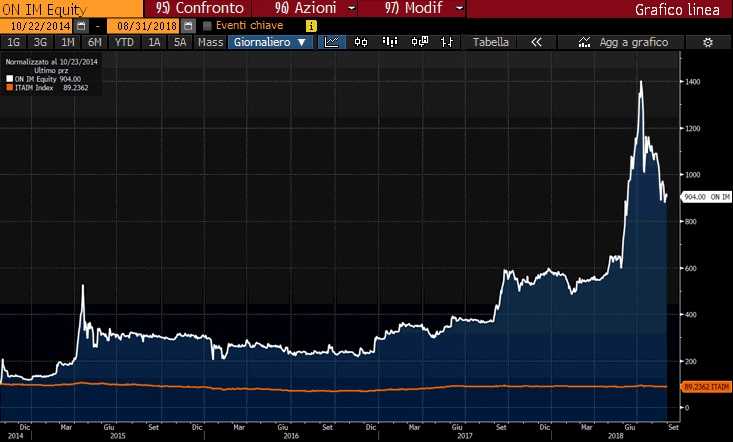This screenshot has height=442, width=733.
Task: Select the candlestick chart icon
Action: 360,42
